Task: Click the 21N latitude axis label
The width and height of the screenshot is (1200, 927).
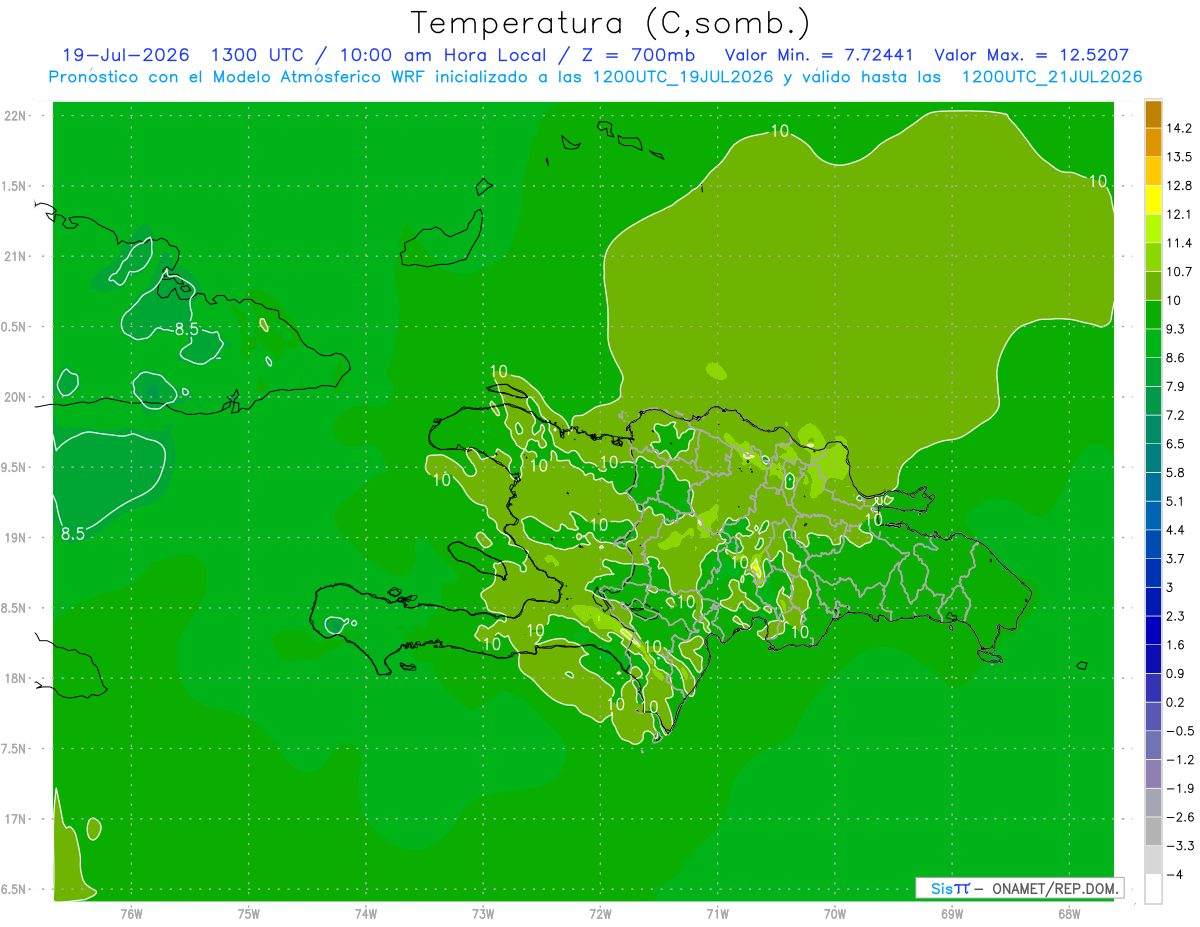Action: pos(16,257)
